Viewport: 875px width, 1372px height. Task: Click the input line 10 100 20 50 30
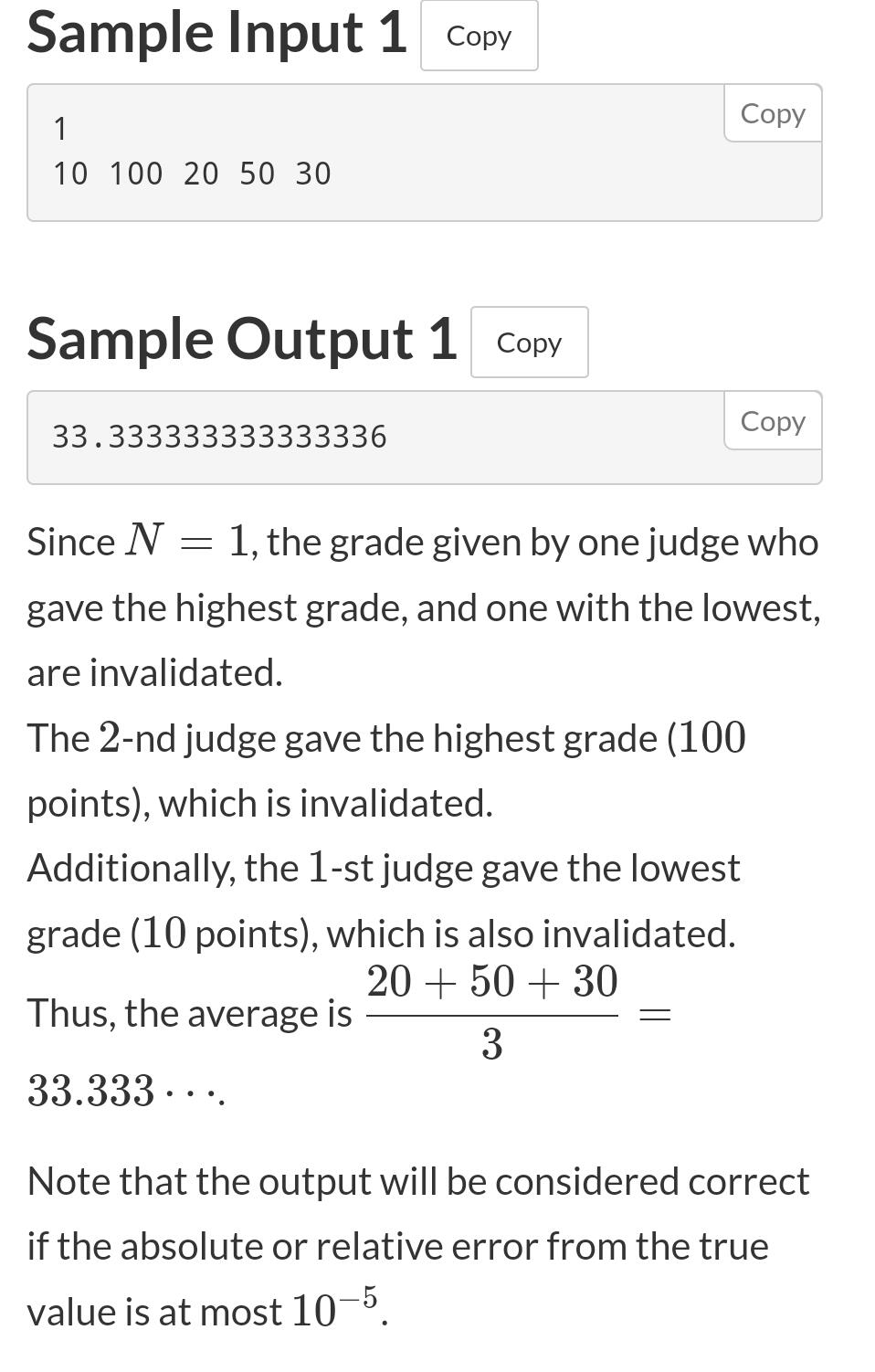click(x=192, y=174)
